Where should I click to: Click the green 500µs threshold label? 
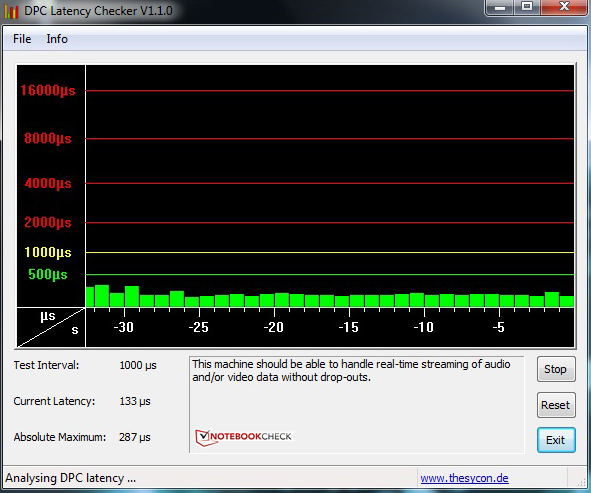[x=48, y=274]
